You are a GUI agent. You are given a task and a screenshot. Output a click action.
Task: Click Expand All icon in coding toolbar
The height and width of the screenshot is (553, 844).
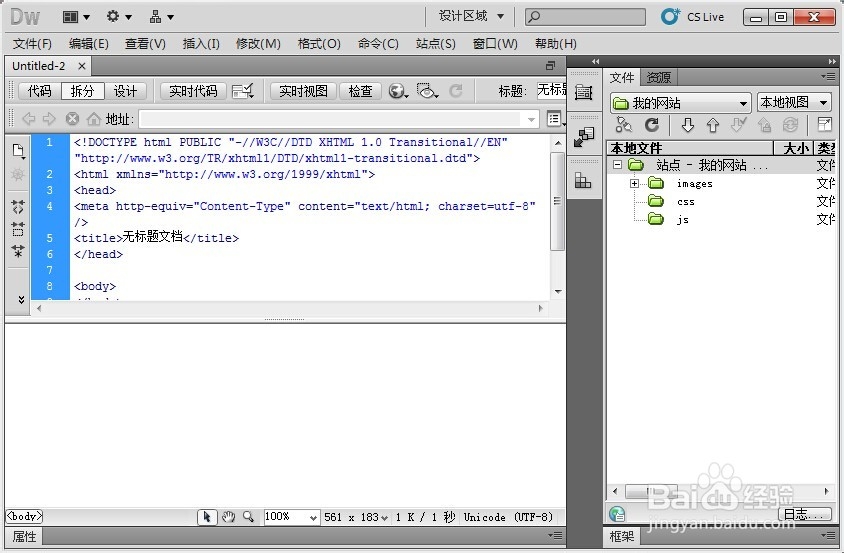(18, 251)
